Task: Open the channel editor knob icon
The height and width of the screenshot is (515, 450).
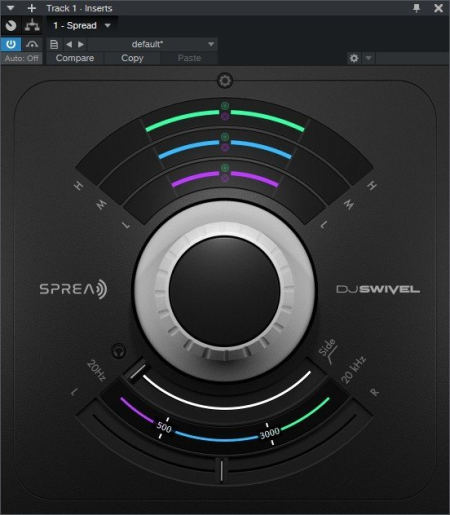Action: (x=11, y=26)
